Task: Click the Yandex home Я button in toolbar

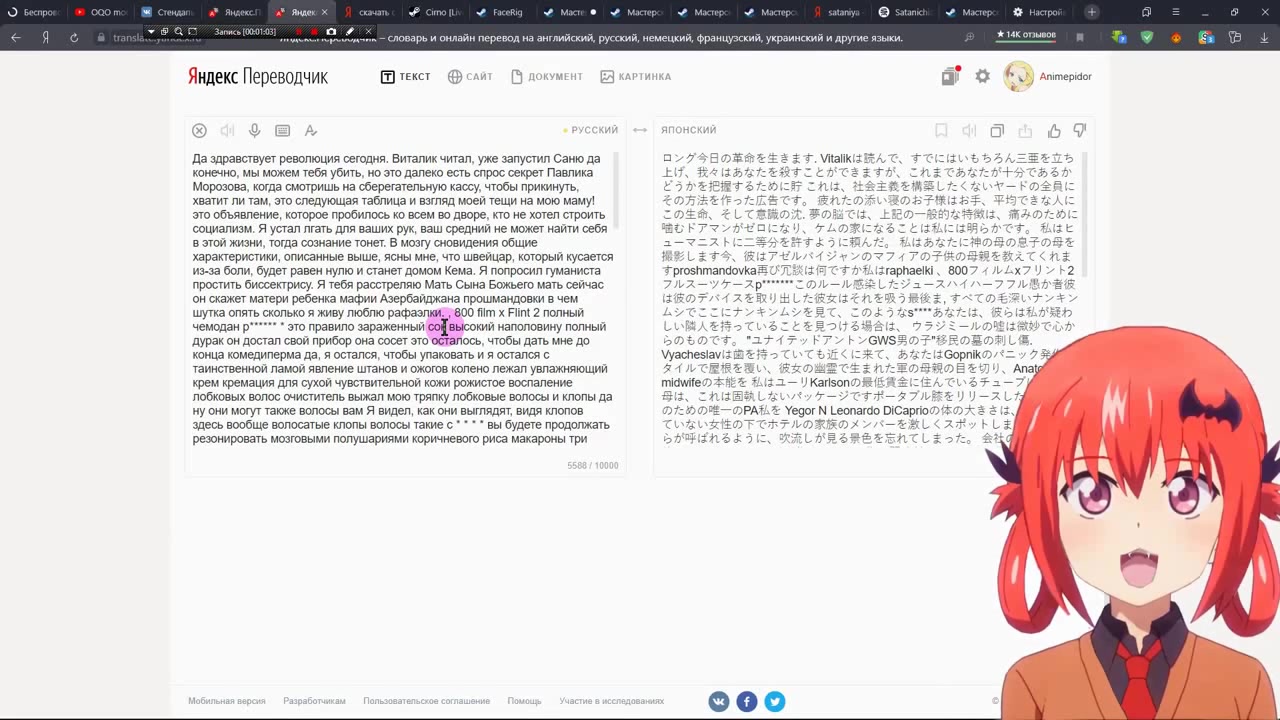Action: (x=45, y=37)
